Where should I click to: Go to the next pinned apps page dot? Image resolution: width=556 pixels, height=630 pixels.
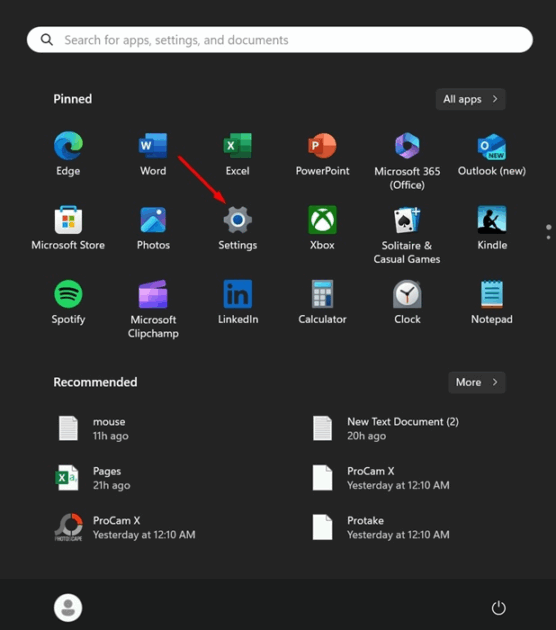pos(548,237)
